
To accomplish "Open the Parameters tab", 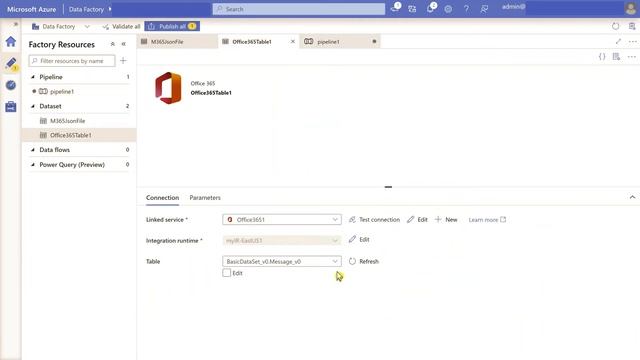I will pos(205,198).
